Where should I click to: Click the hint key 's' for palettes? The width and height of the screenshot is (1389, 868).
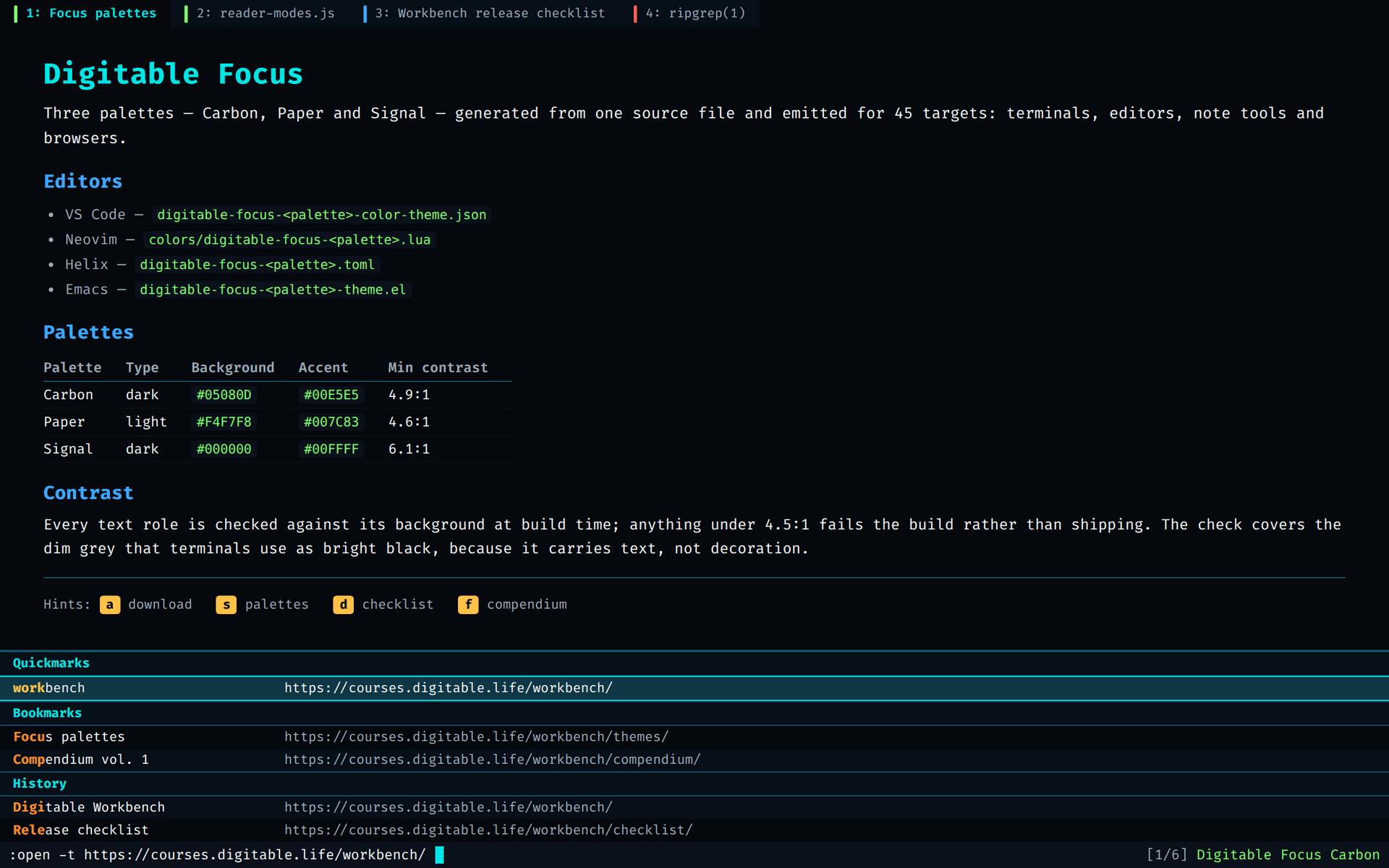226,605
